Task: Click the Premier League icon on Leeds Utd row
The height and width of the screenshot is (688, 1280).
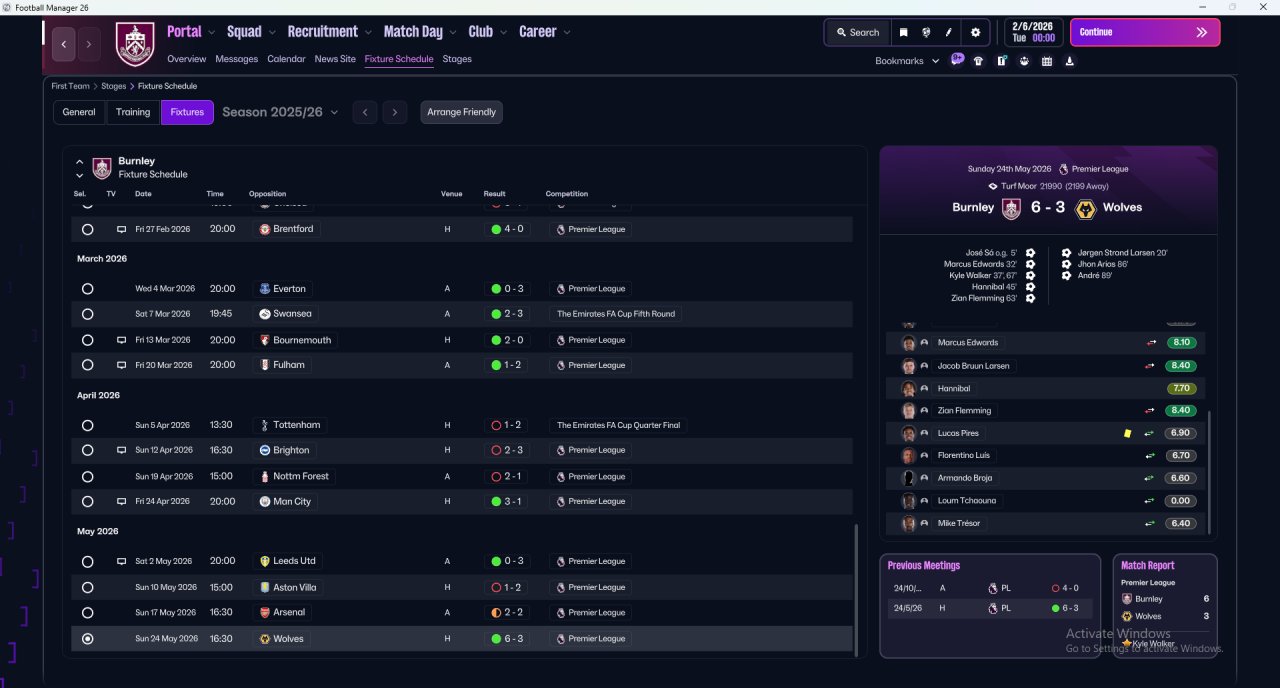Action: [560, 561]
